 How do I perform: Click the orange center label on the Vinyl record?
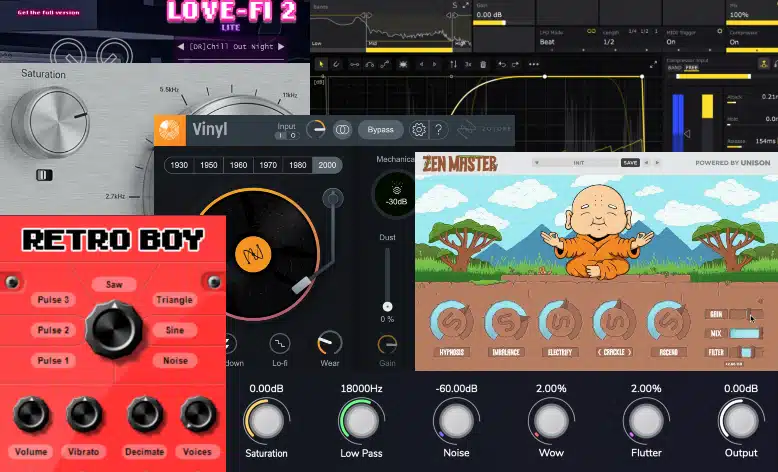click(253, 254)
